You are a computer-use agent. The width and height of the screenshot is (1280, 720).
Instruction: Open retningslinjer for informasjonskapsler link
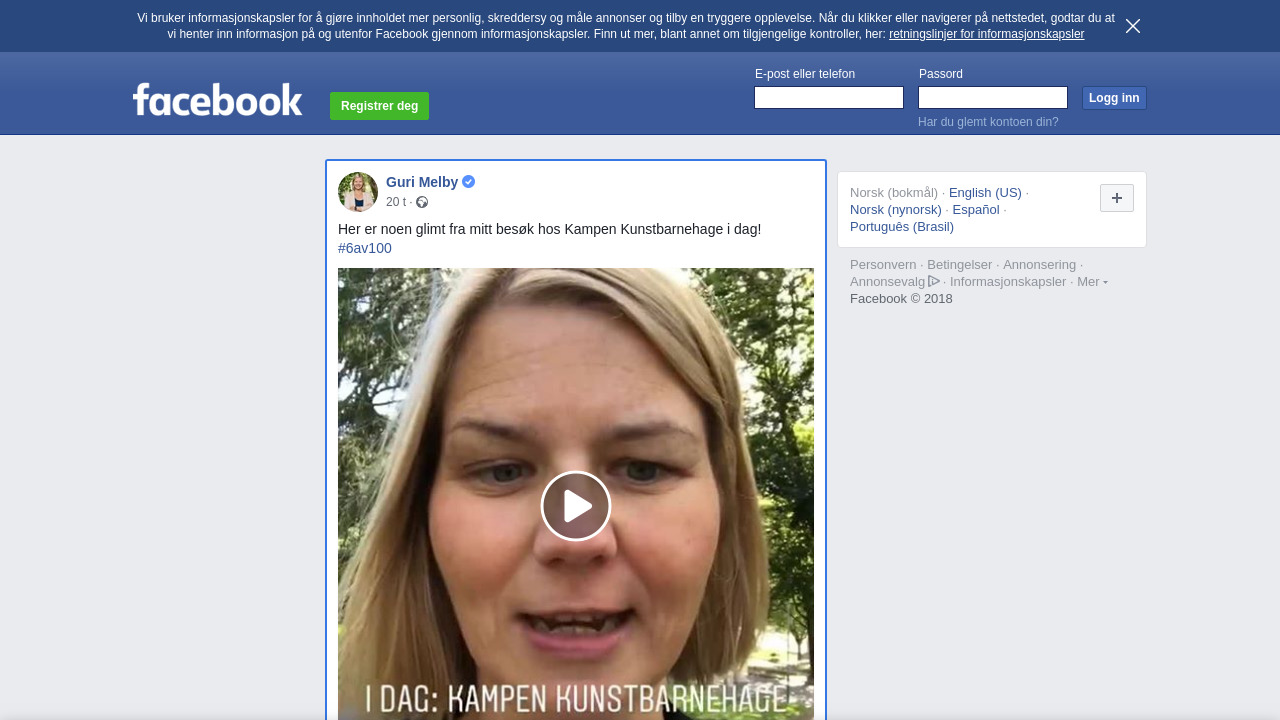tap(986, 34)
